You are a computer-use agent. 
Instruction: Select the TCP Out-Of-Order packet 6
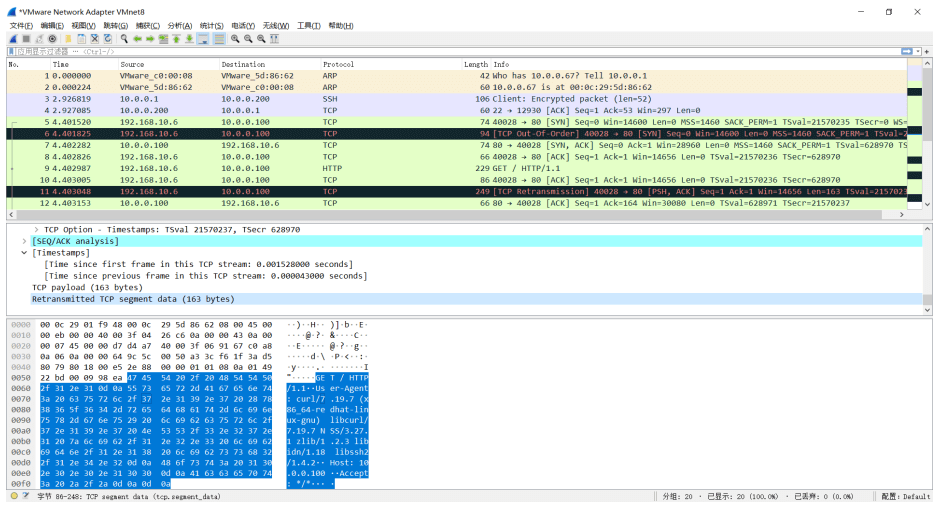coord(457,134)
